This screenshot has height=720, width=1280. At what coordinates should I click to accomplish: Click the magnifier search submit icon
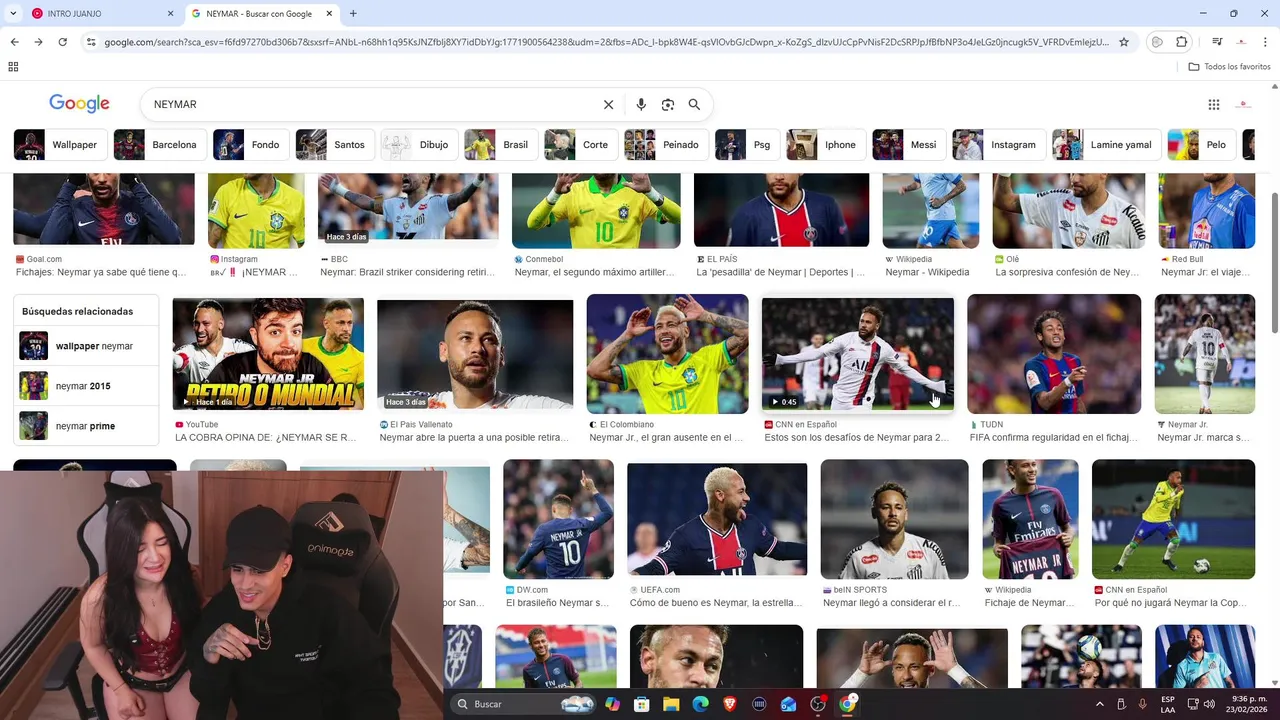point(694,104)
